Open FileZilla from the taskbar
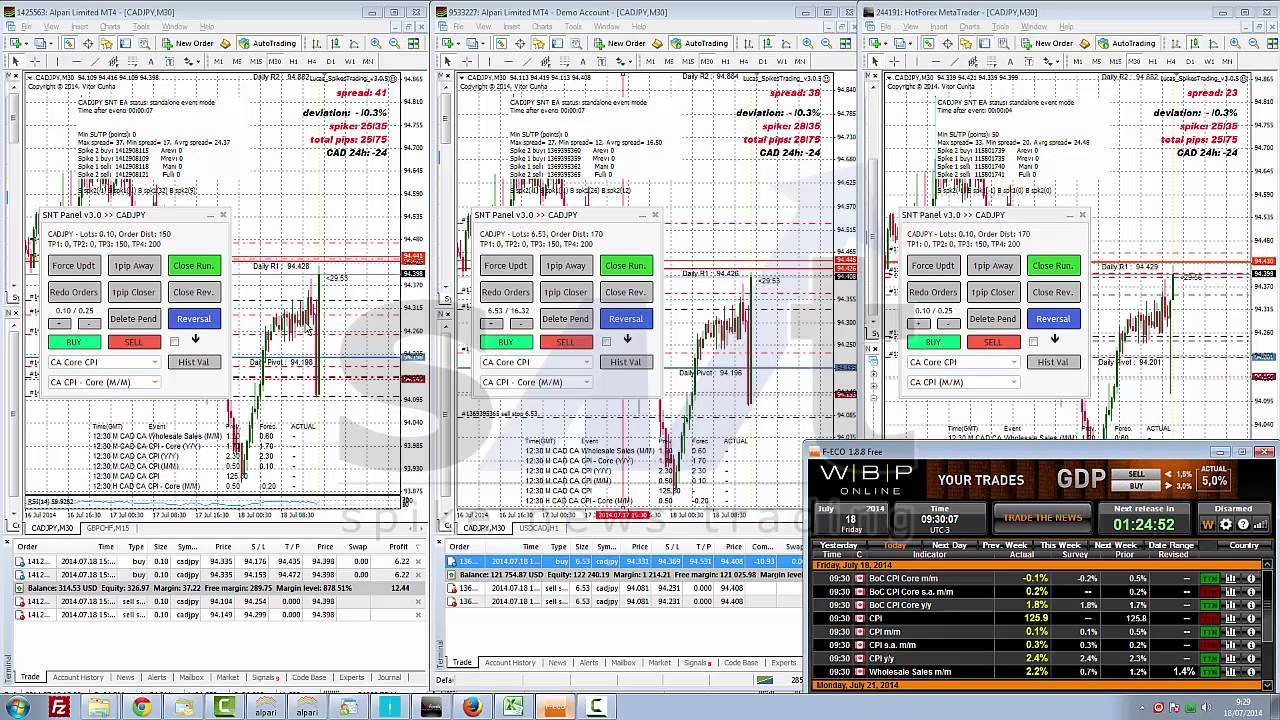1280x720 pixels. coord(58,707)
